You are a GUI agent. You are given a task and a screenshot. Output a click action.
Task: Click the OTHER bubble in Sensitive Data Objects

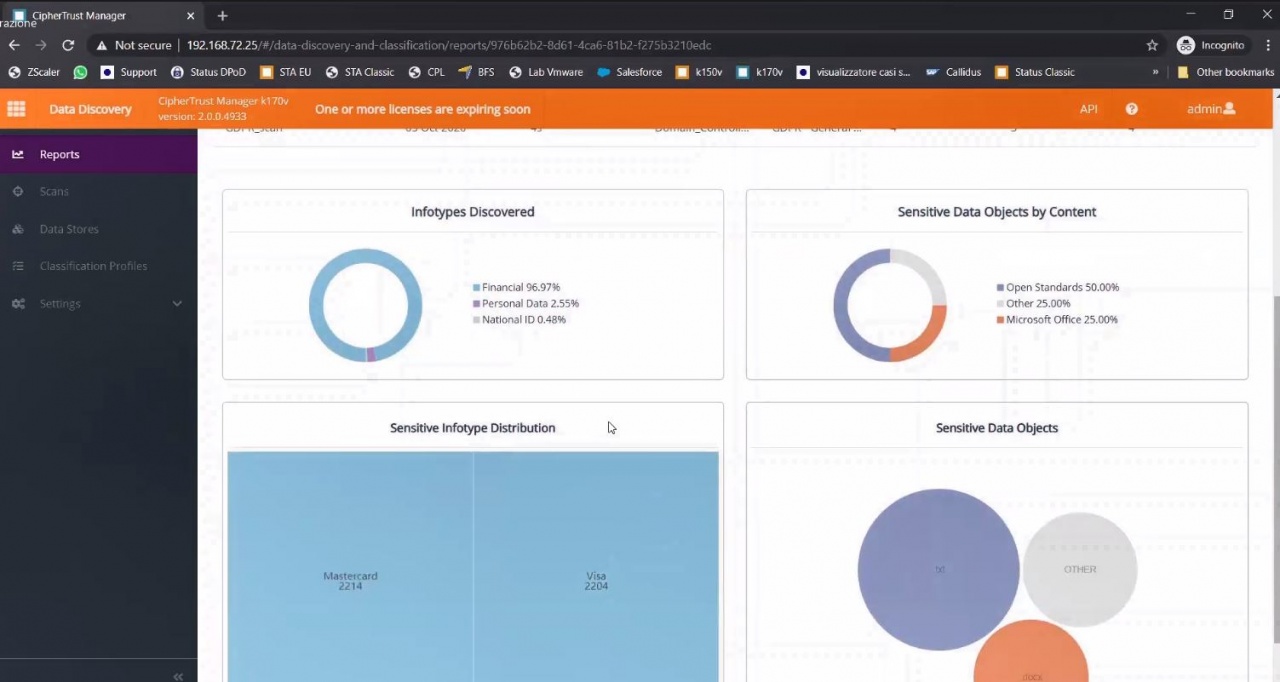(x=1080, y=569)
